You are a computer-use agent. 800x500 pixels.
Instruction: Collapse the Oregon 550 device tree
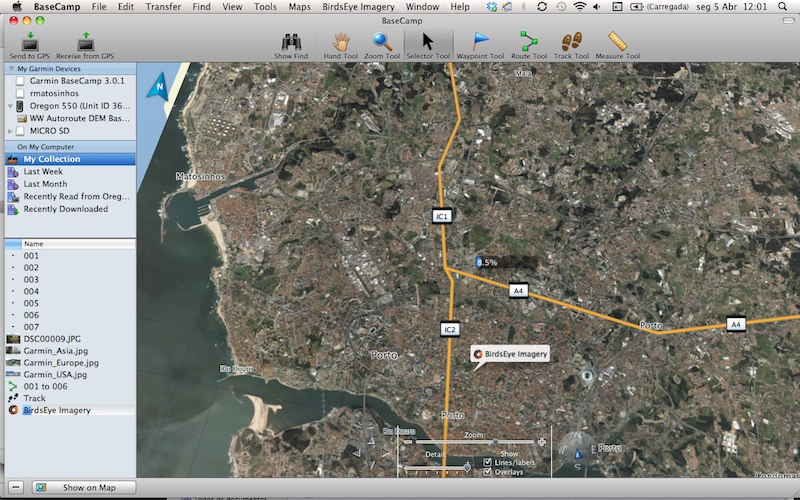point(10,106)
